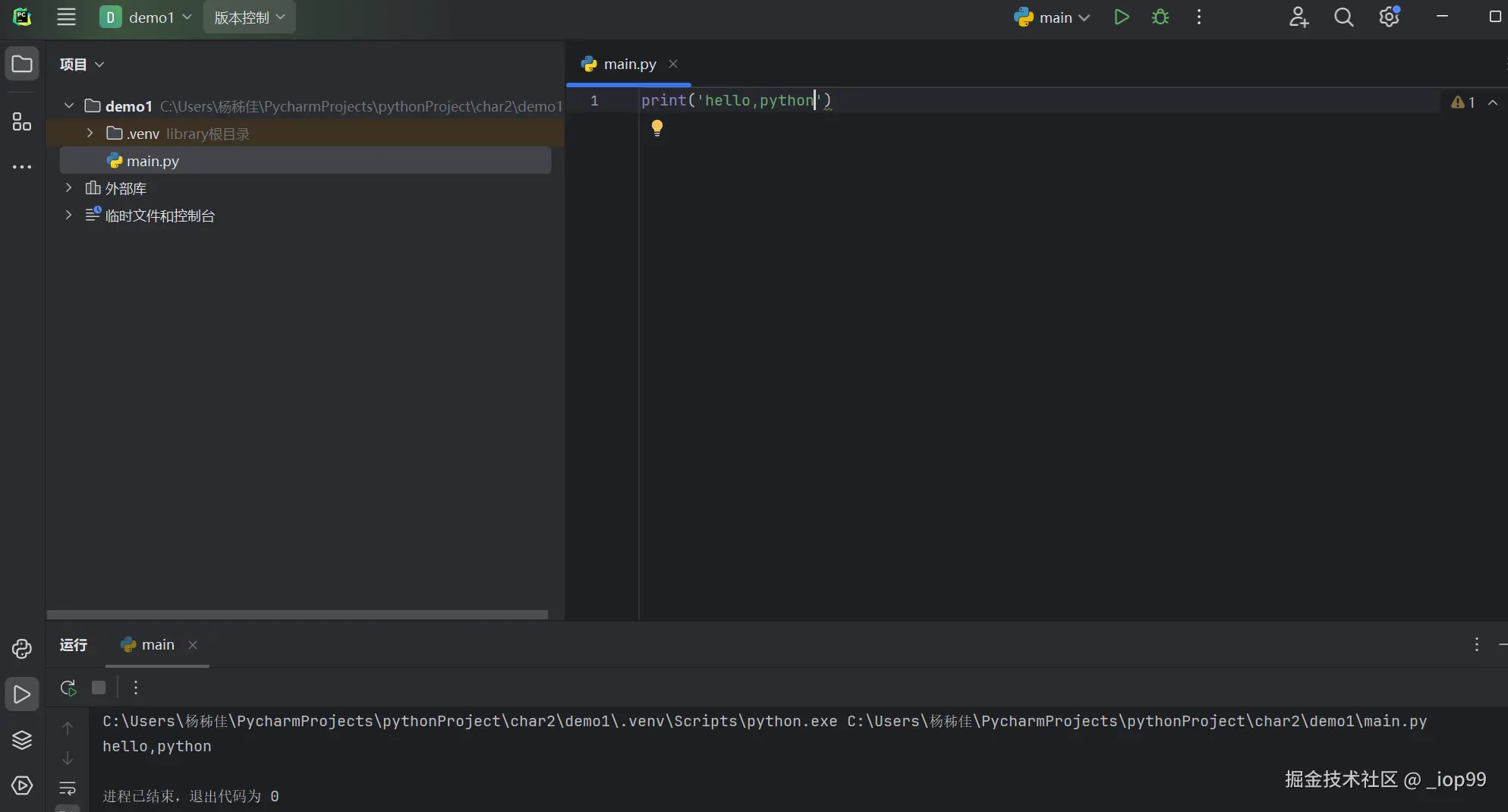Click the main.py path link in console output
The width and height of the screenshot is (1508, 812).
point(1137,721)
